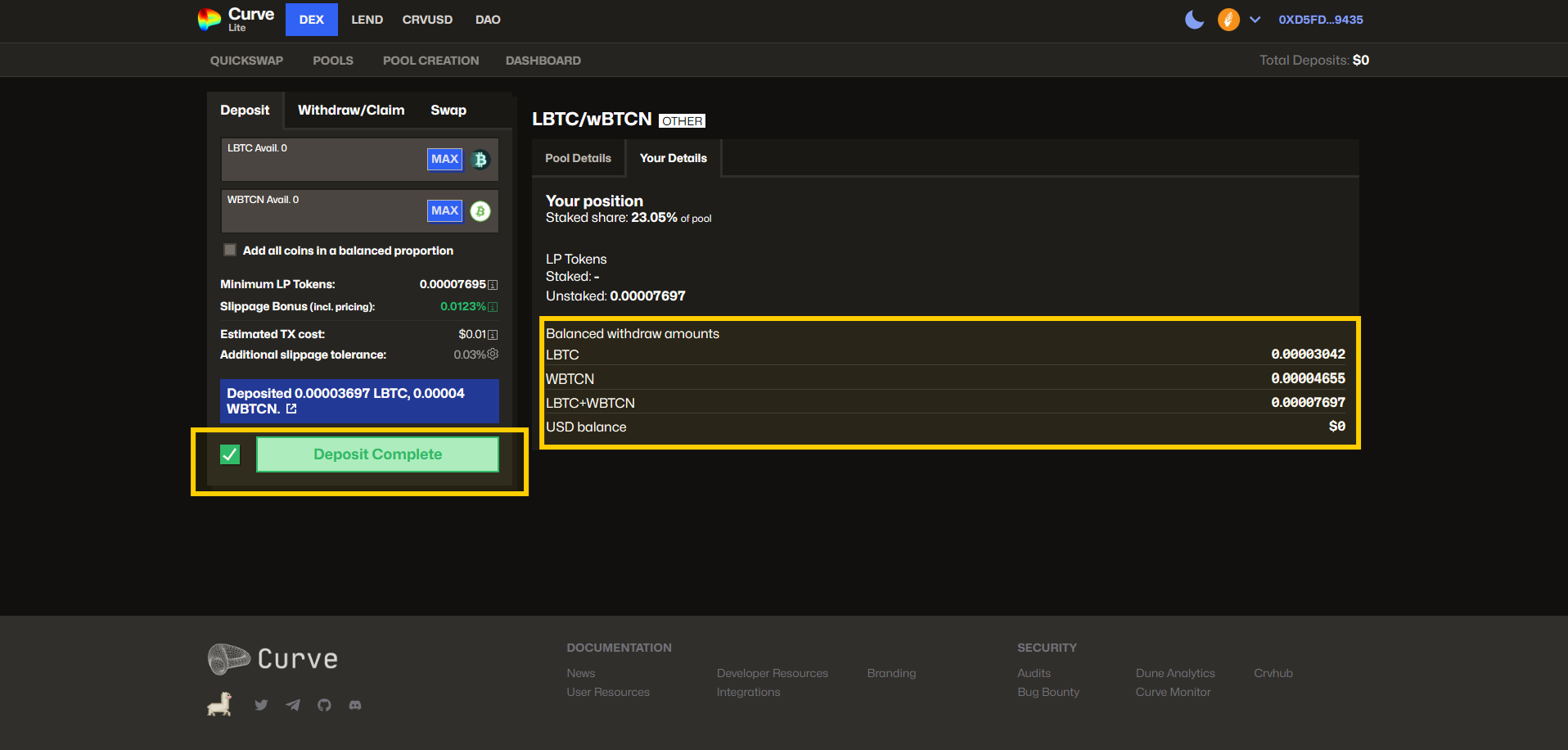
Task: Open Curve GitHub repository
Action: tap(324, 705)
